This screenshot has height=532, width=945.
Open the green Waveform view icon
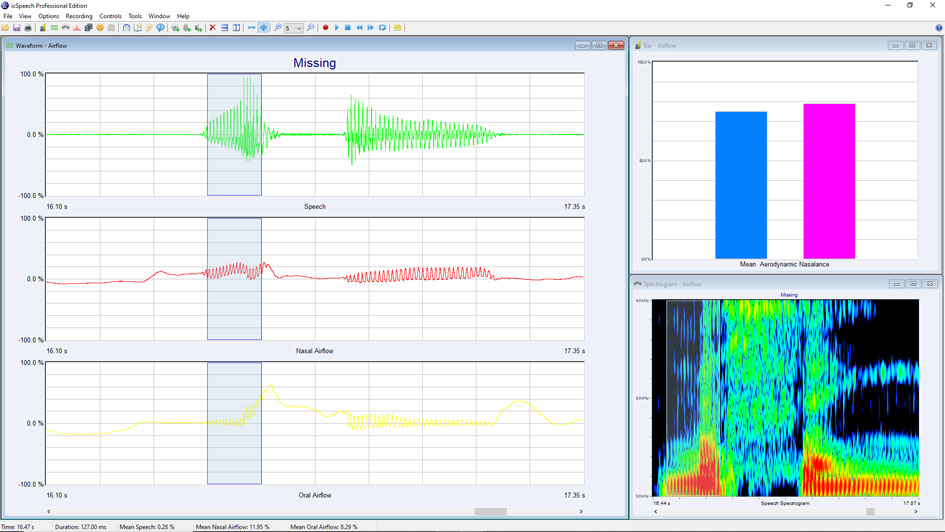pyautogui.click(x=54, y=28)
